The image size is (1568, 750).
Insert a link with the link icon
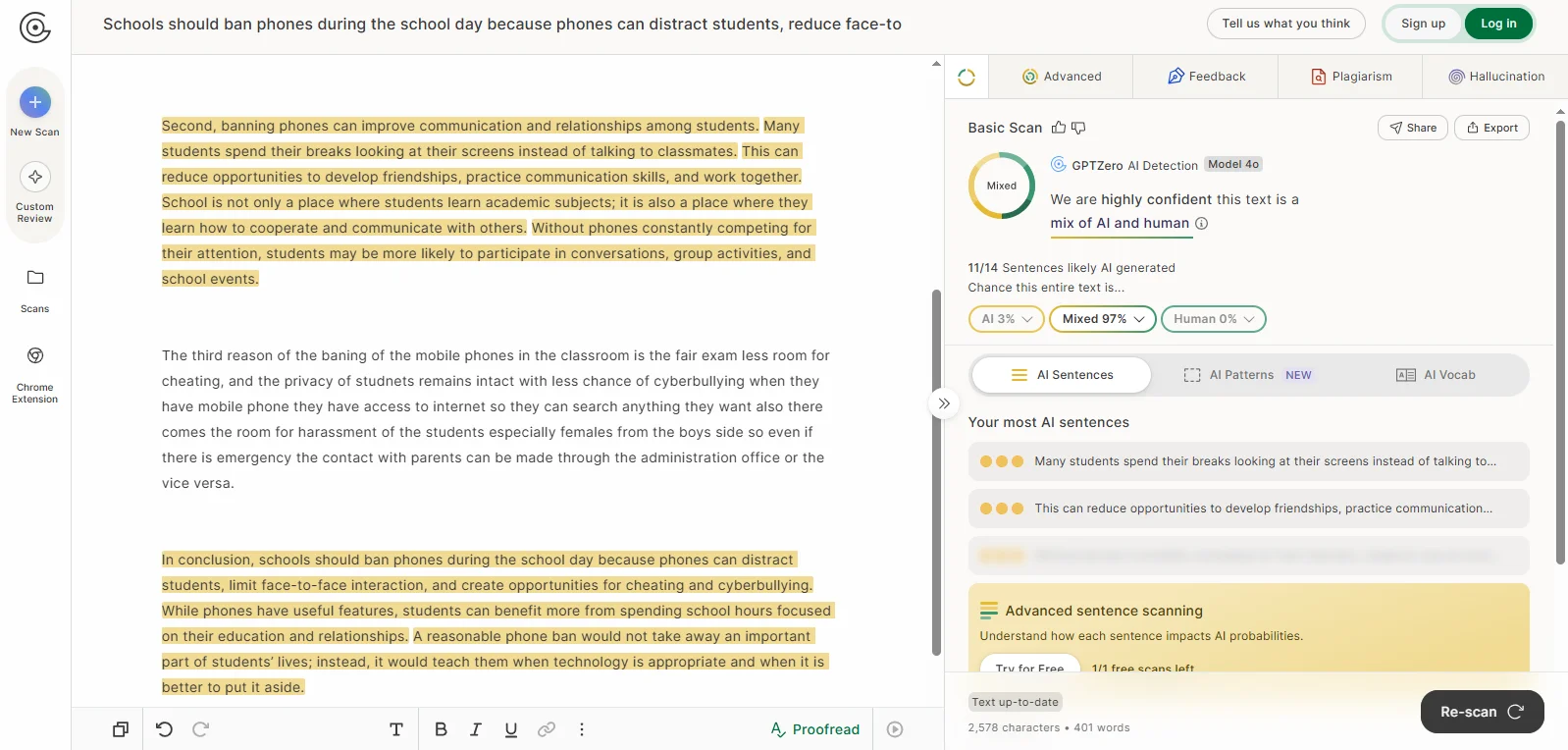[547, 729]
